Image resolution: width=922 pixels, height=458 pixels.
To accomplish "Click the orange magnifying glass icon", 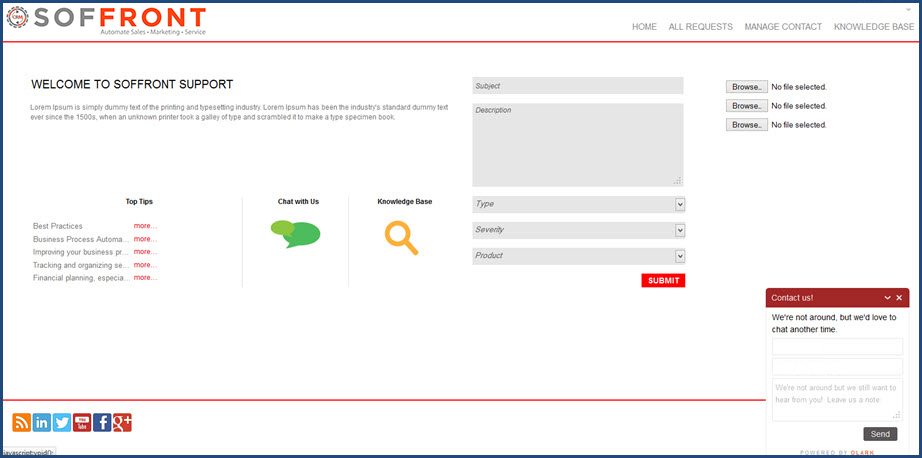I will 401,238.
